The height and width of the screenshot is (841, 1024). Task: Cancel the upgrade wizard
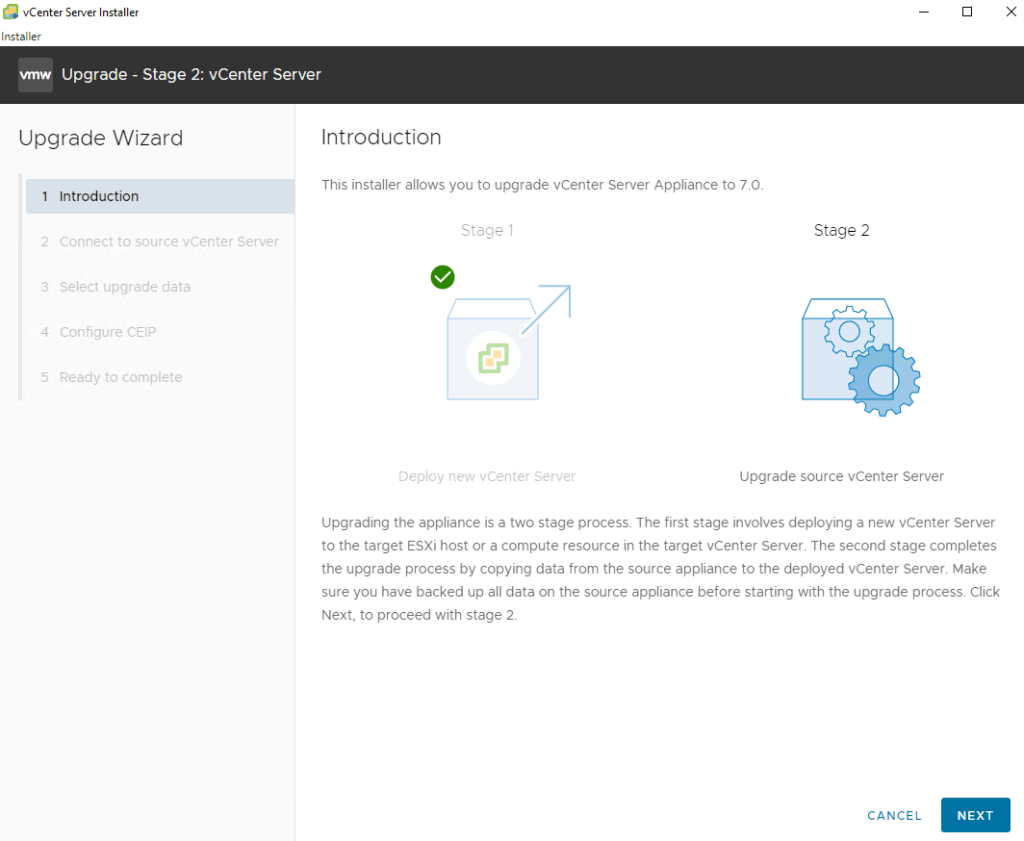[x=894, y=815]
